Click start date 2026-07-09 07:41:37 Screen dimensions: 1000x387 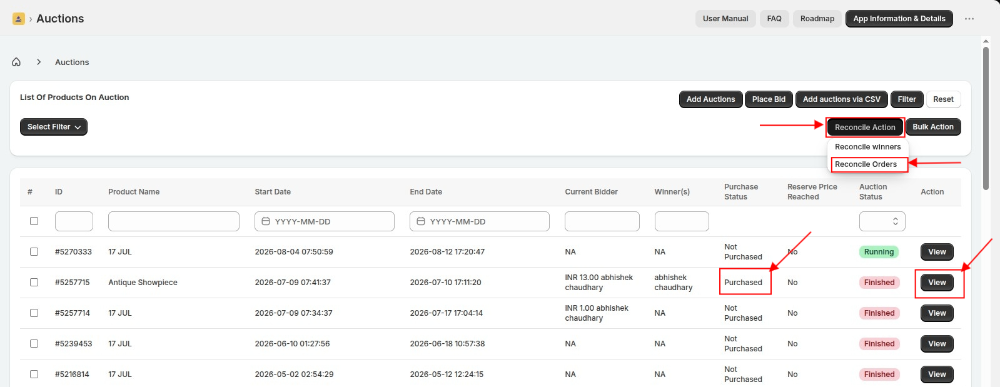tap(293, 282)
